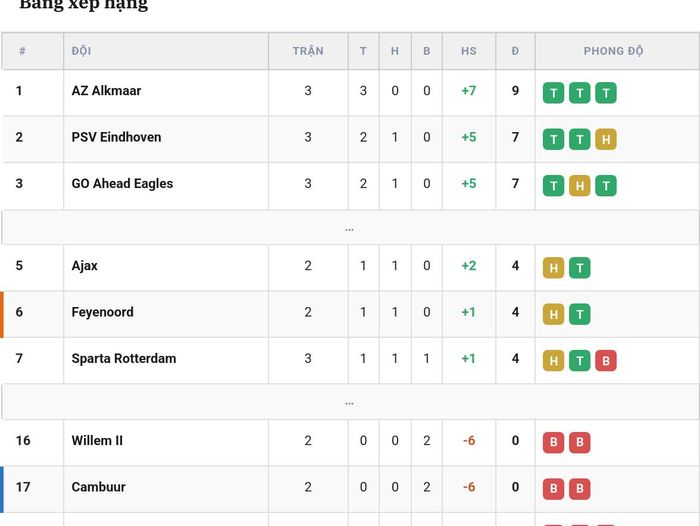Click AZ Alkmaar's first green T form badge
Screen dimensions: 700x526
coord(553,93)
